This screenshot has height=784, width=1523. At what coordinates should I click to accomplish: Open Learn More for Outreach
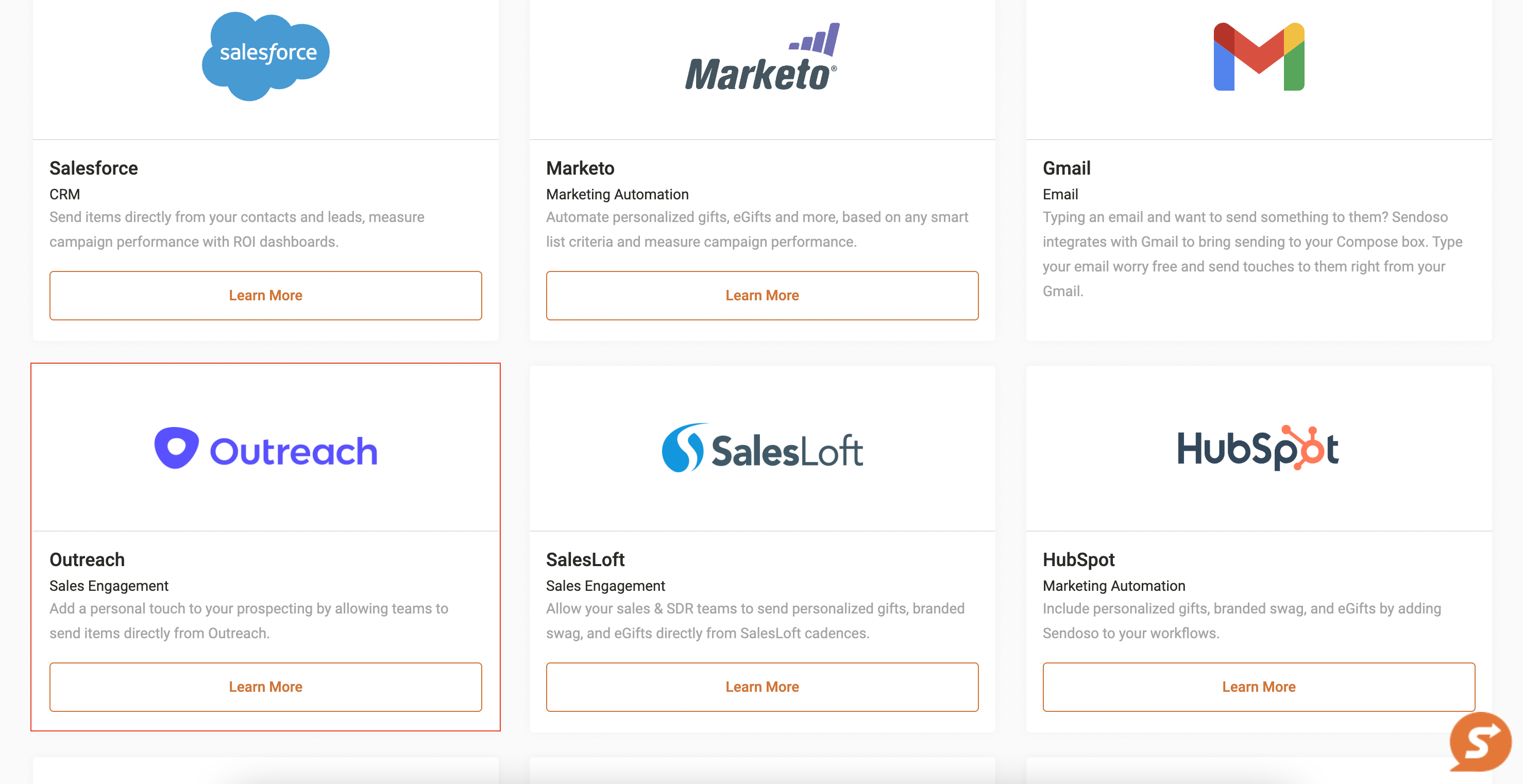265,687
